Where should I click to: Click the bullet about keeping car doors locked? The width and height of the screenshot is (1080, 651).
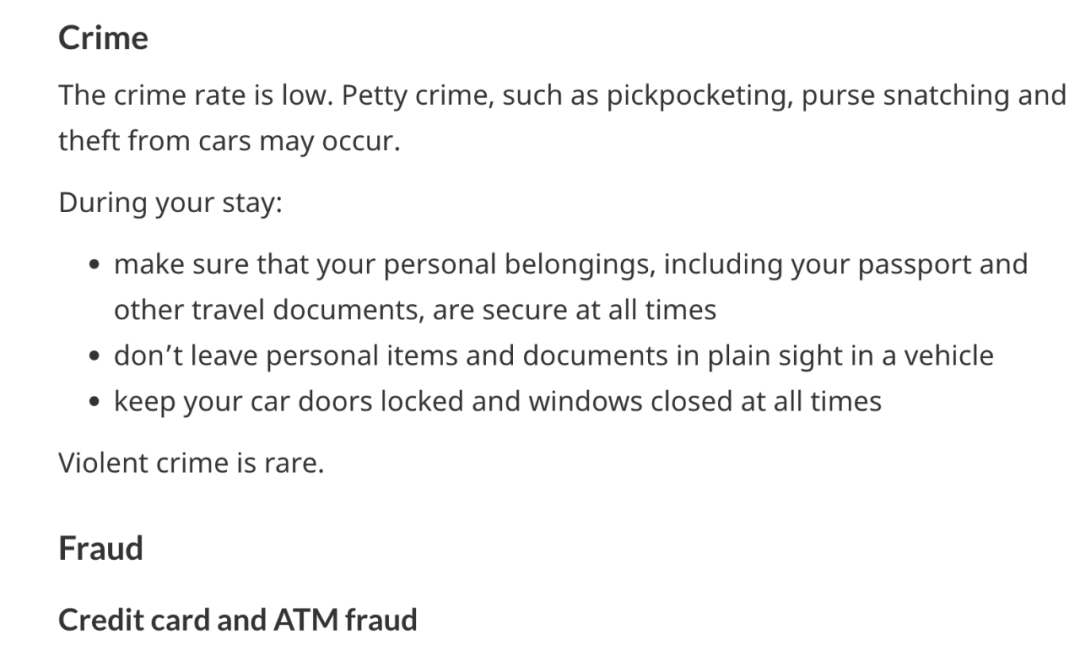pos(497,401)
